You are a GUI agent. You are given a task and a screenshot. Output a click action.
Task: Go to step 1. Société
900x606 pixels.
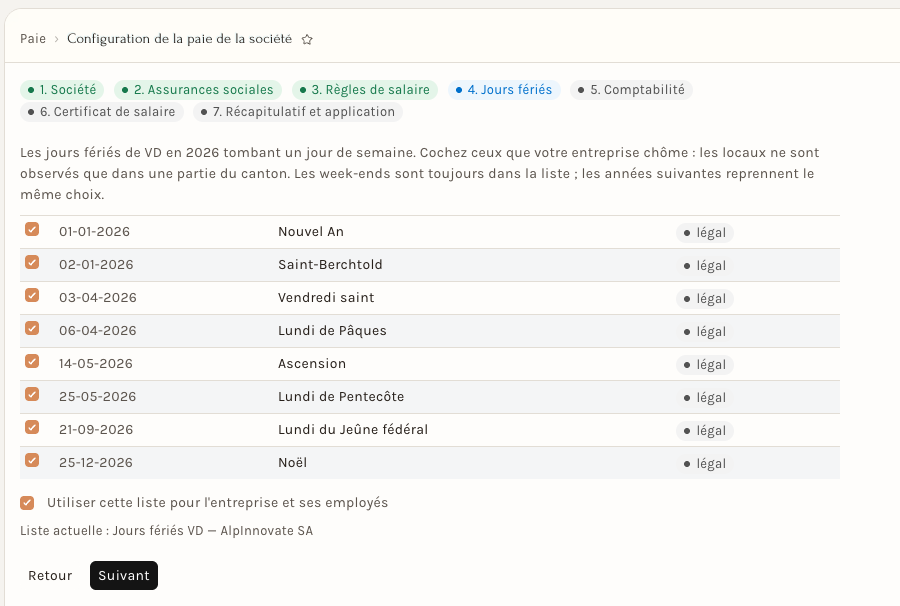pos(62,90)
